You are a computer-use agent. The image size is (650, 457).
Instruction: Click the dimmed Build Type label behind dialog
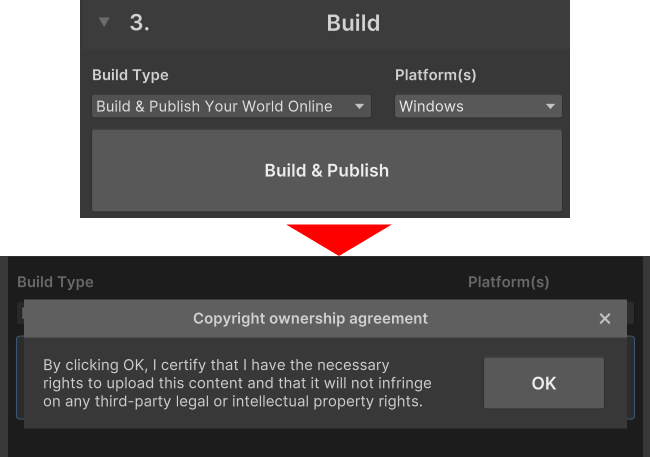pos(55,282)
